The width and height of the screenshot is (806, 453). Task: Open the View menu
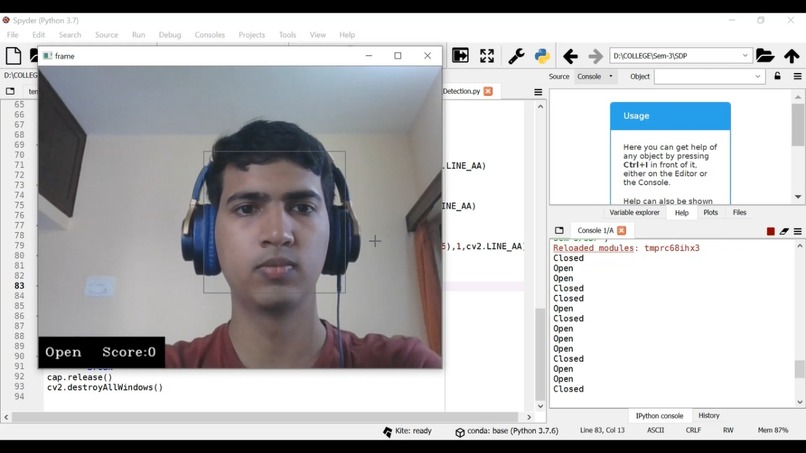[x=318, y=35]
